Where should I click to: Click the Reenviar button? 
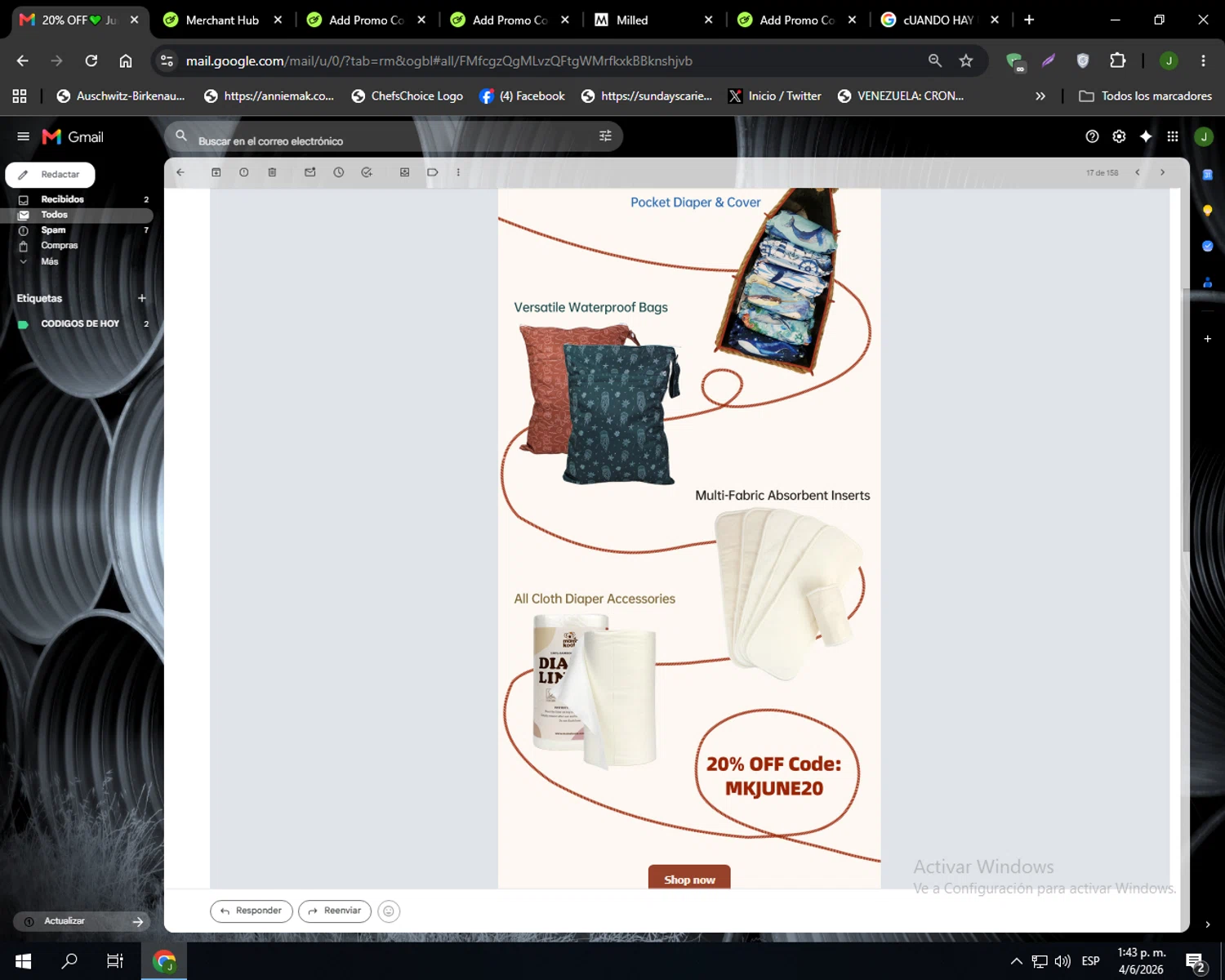(335, 911)
